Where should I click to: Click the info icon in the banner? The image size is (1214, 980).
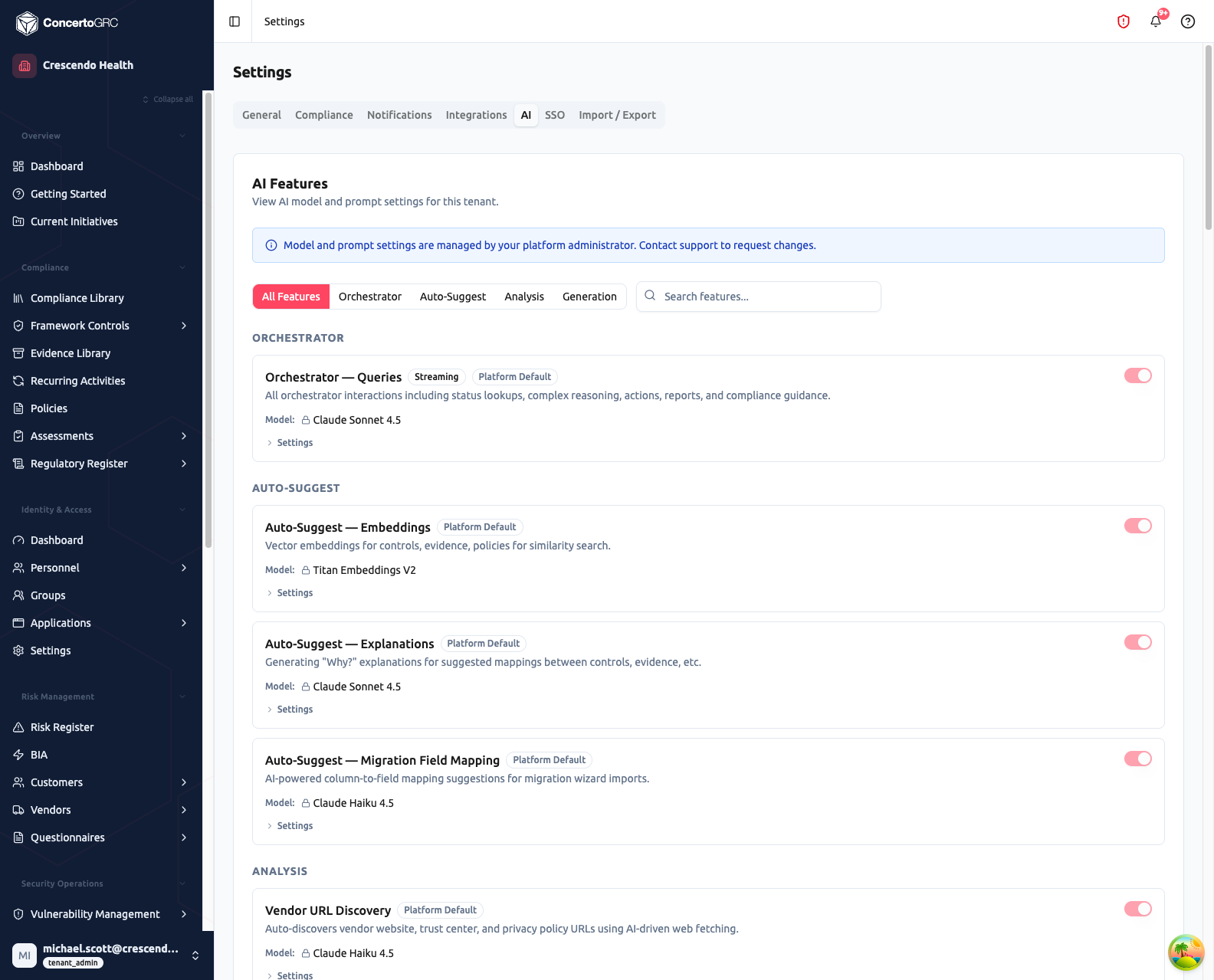271,245
